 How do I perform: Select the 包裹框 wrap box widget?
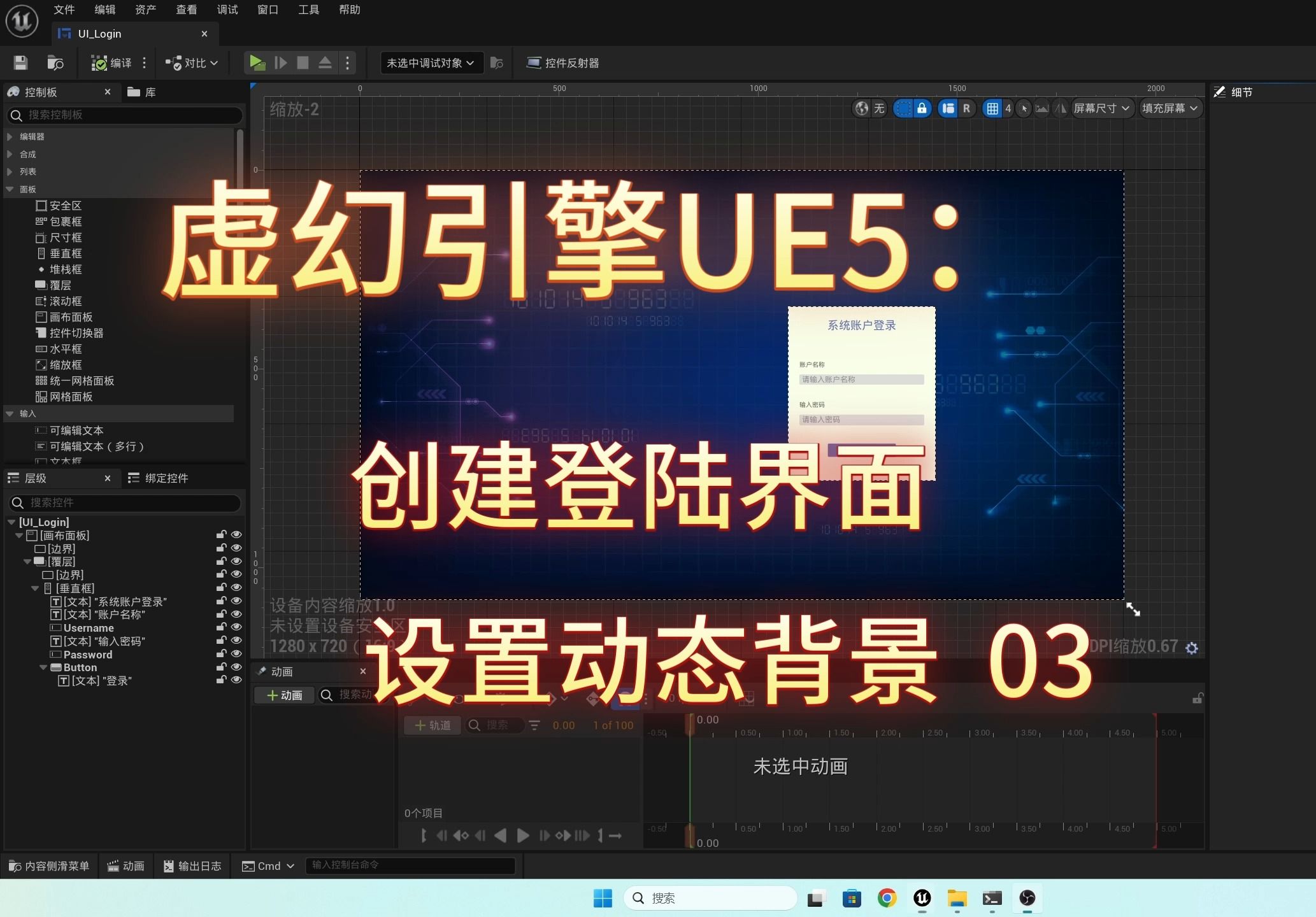(x=59, y=222)
